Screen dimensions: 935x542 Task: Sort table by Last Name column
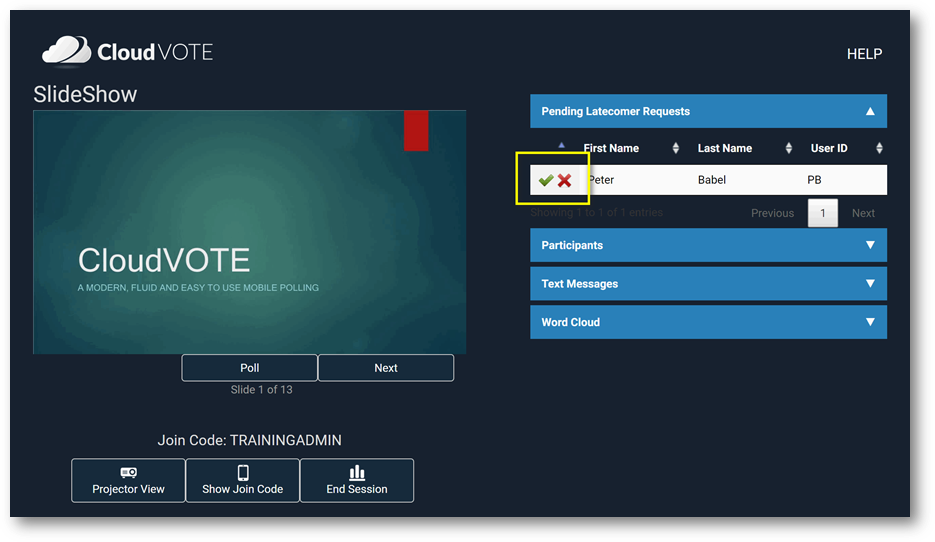(745, 148)
